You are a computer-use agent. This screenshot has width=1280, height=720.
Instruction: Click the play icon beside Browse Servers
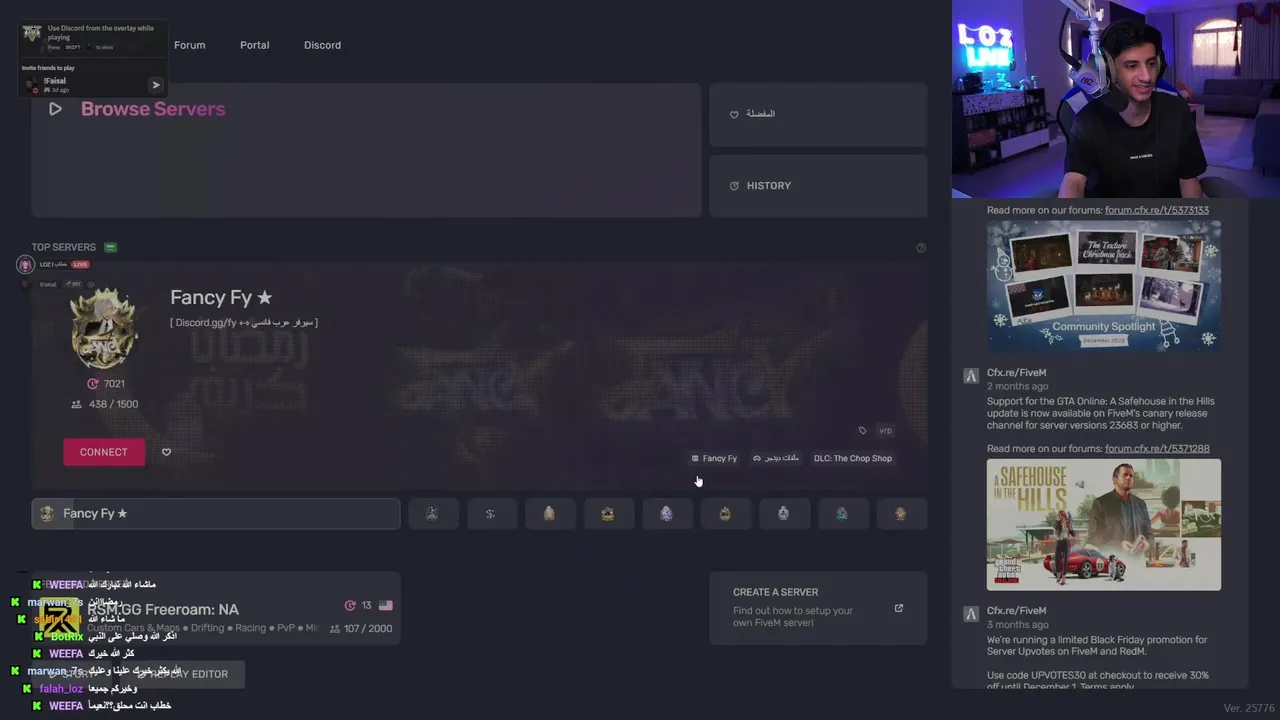pyautogui.click(x=55, y=109)
